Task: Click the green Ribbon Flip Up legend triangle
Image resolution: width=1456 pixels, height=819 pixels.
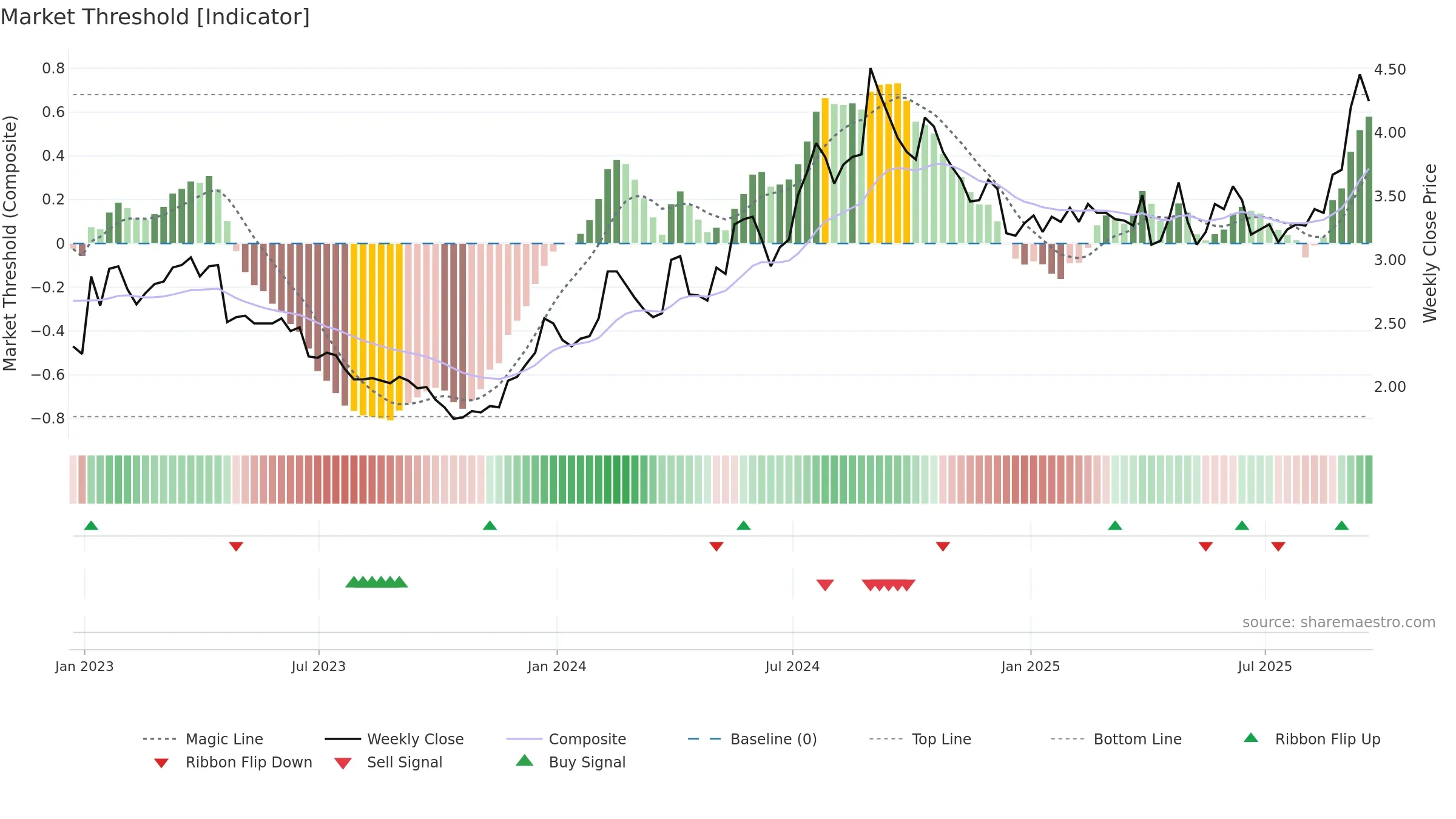Action: click(1251, 738)
